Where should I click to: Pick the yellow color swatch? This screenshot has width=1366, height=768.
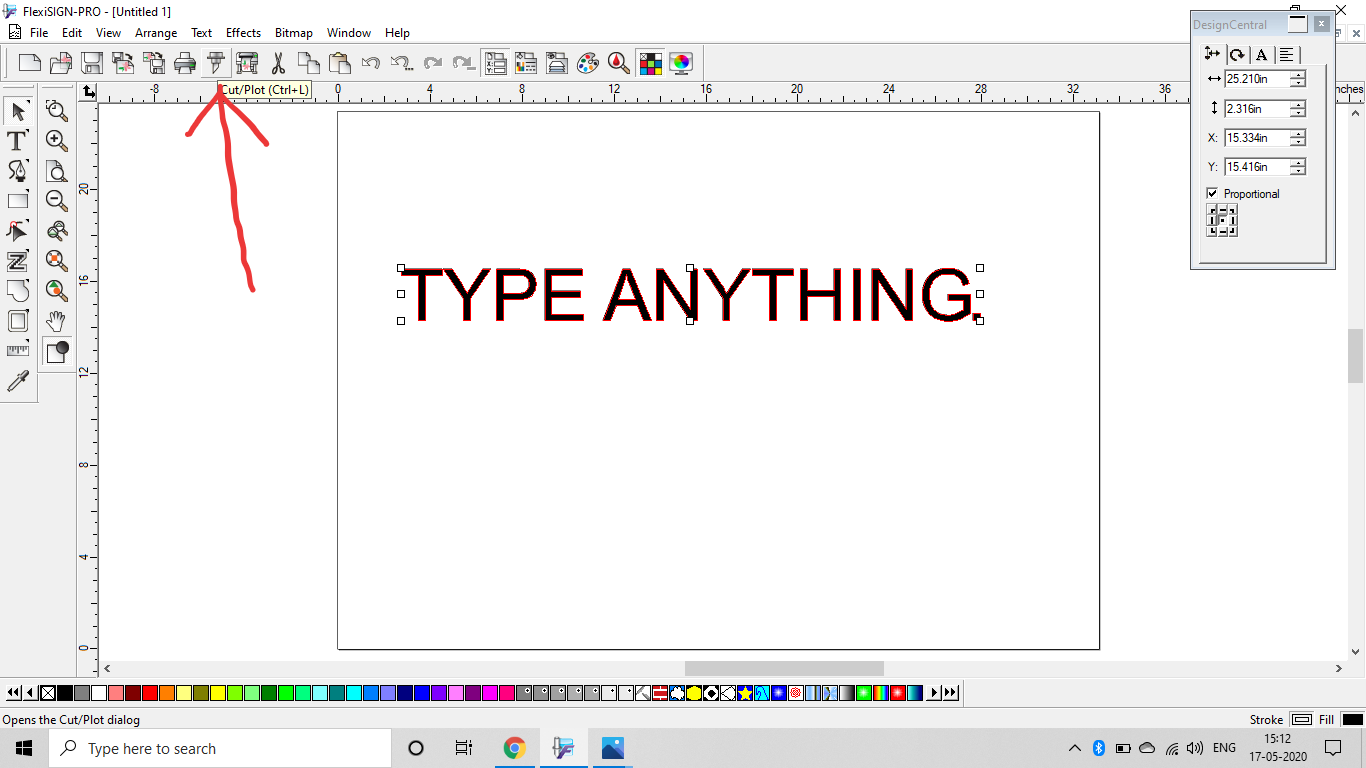tap(218, 692)
